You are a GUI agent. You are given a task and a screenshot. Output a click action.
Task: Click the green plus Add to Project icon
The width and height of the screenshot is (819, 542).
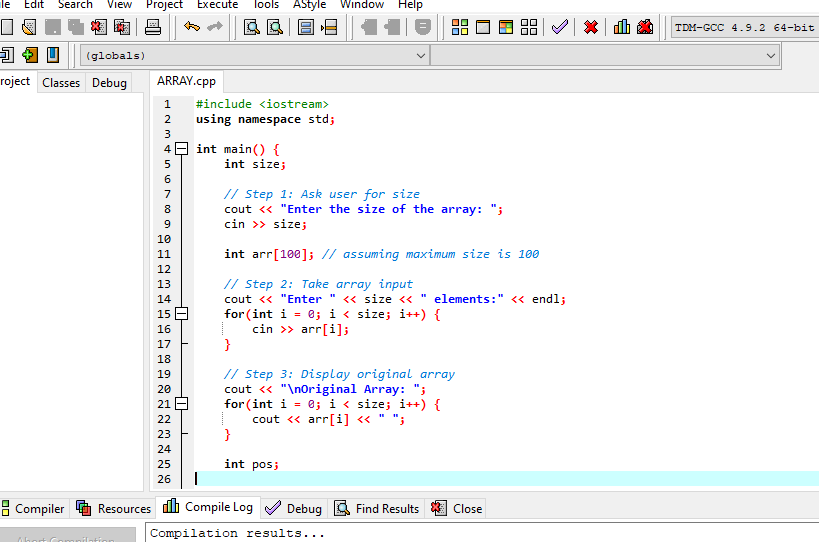[x=29, y=55]
